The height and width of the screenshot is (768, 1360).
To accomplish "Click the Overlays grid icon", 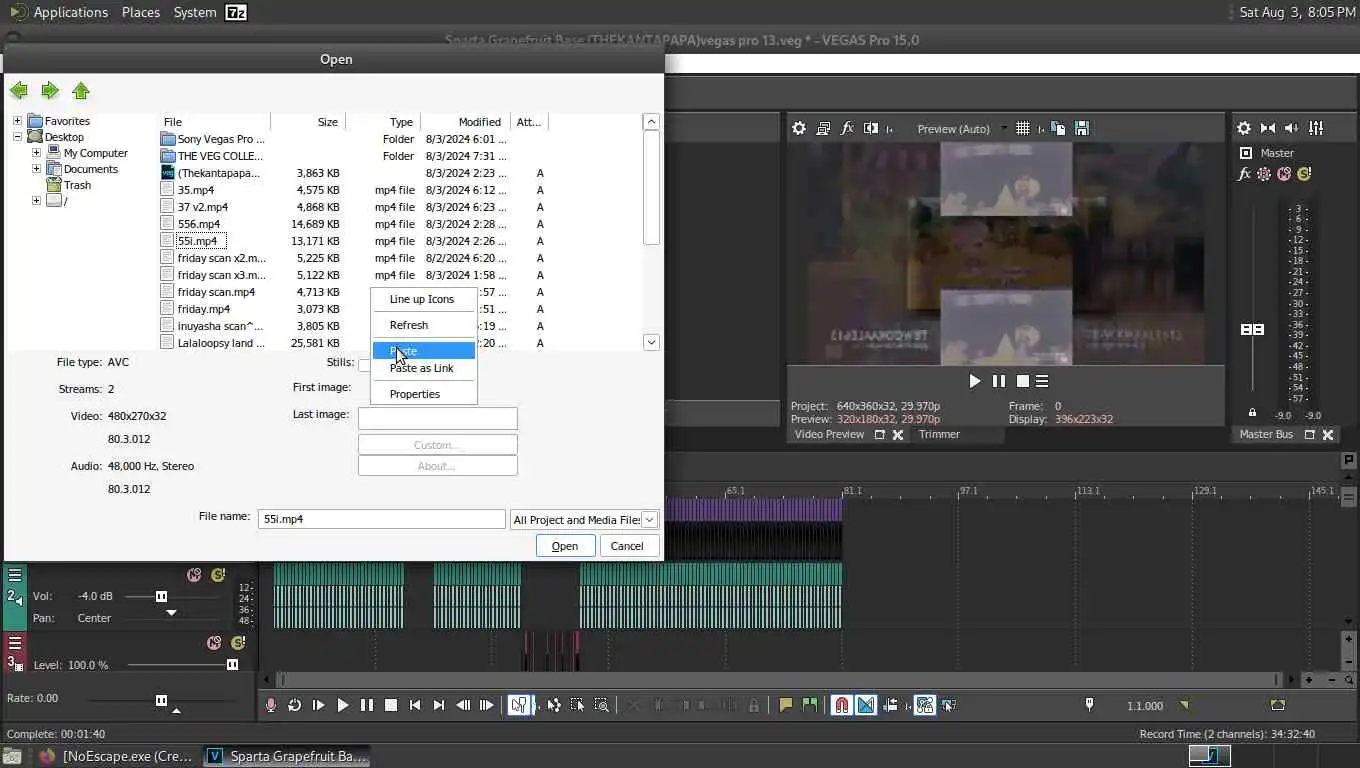I will click(x=1023, y=128).
